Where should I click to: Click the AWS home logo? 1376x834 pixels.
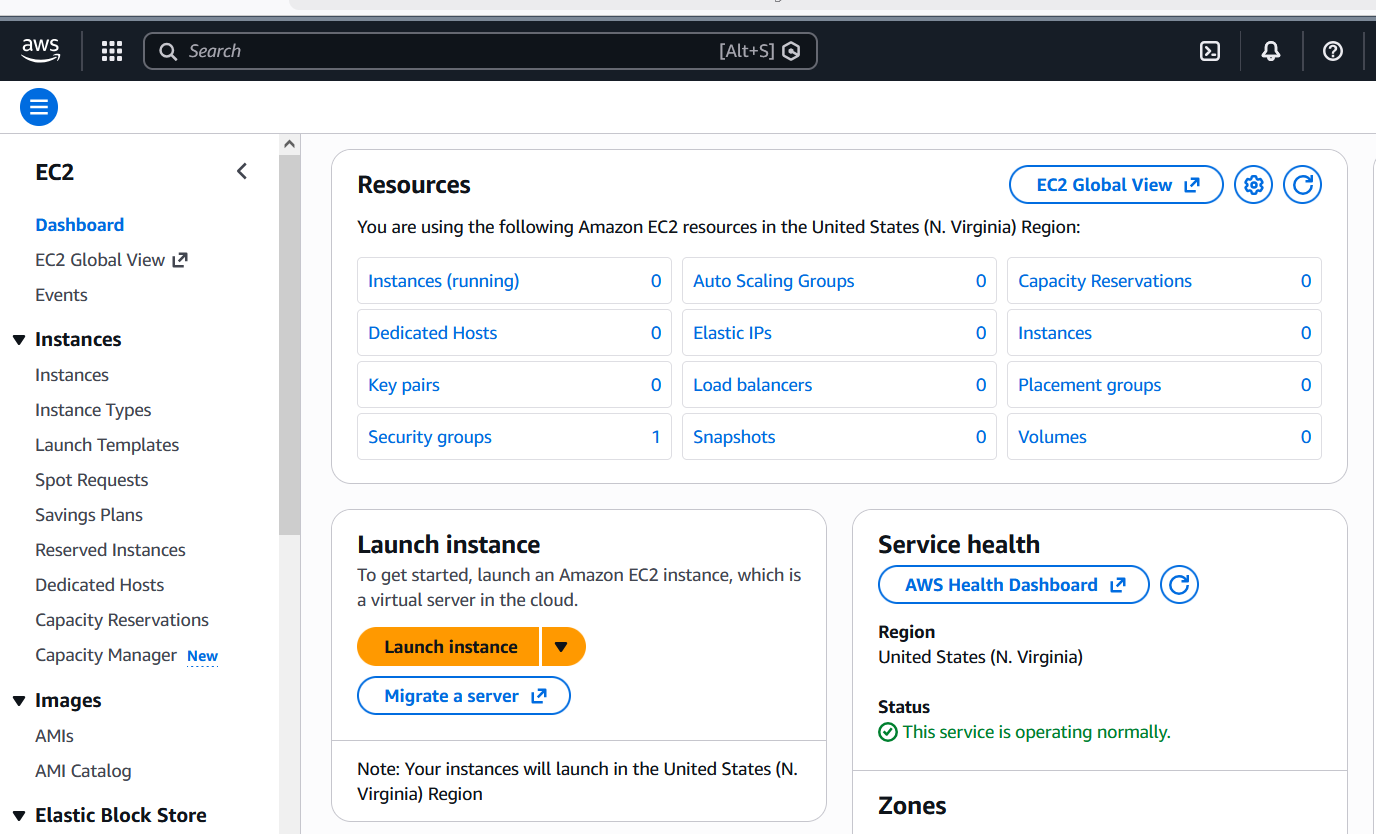click(x=40, y=50)
